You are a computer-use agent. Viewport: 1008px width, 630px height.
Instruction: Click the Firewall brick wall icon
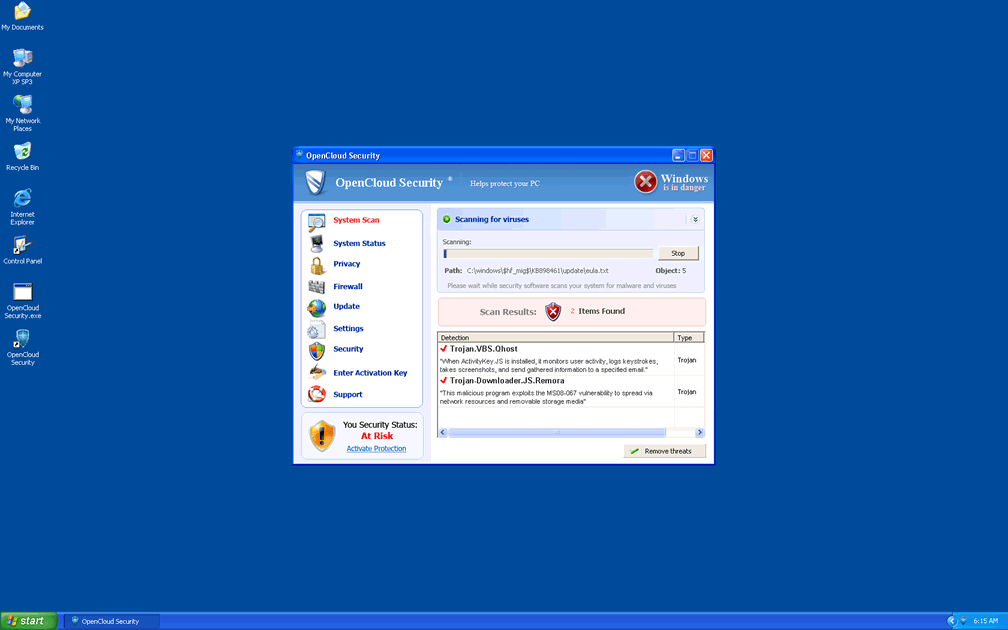tap(316, 287)
